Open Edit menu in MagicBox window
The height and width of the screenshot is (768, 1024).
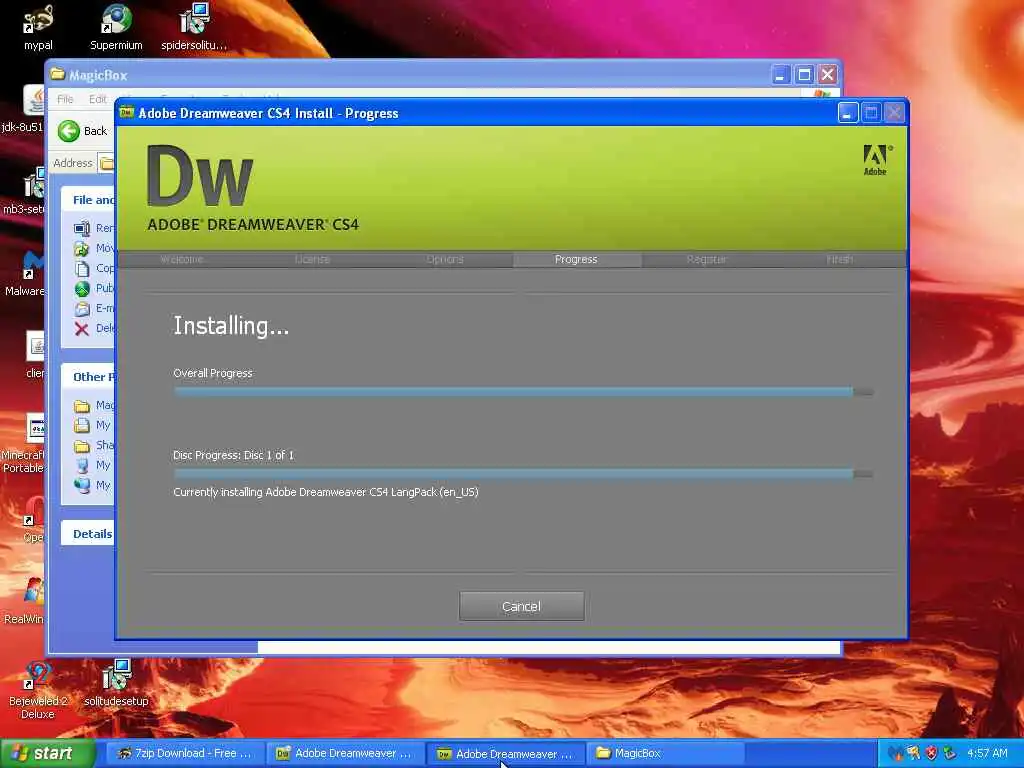[x=97, y=99]
